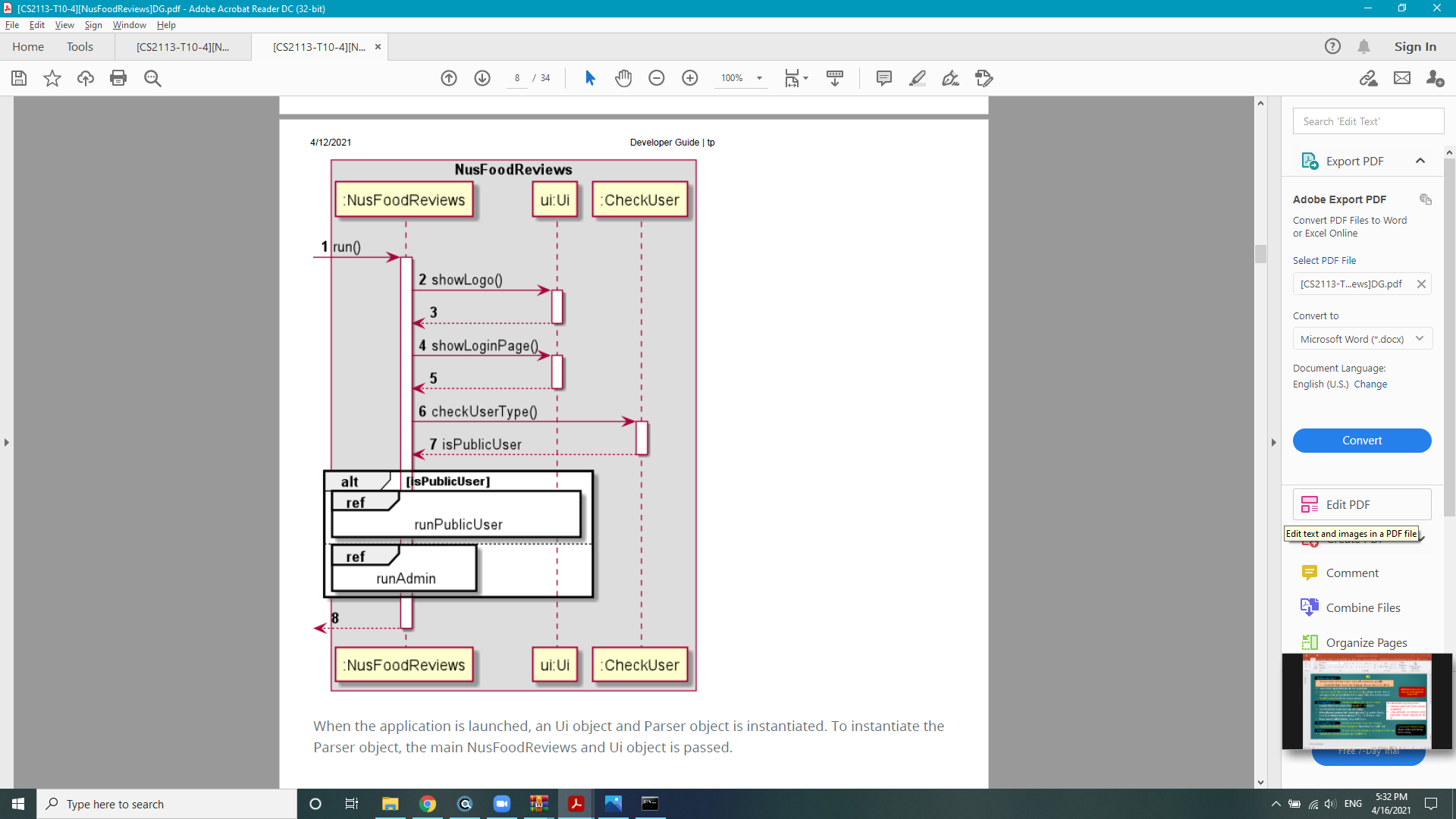
Task: Send file by email icon
Action: click(x=1402, y=78)
